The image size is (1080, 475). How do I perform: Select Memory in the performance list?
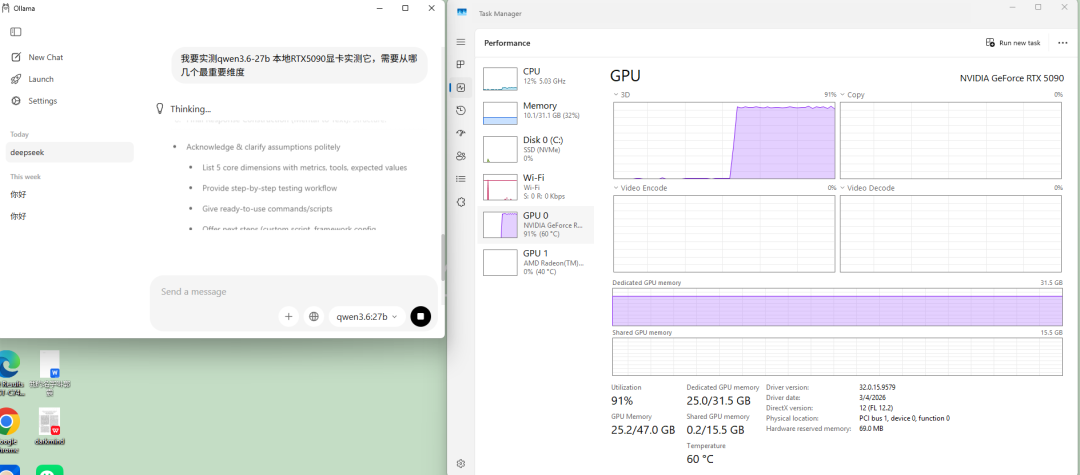click(x=536, y=112)
